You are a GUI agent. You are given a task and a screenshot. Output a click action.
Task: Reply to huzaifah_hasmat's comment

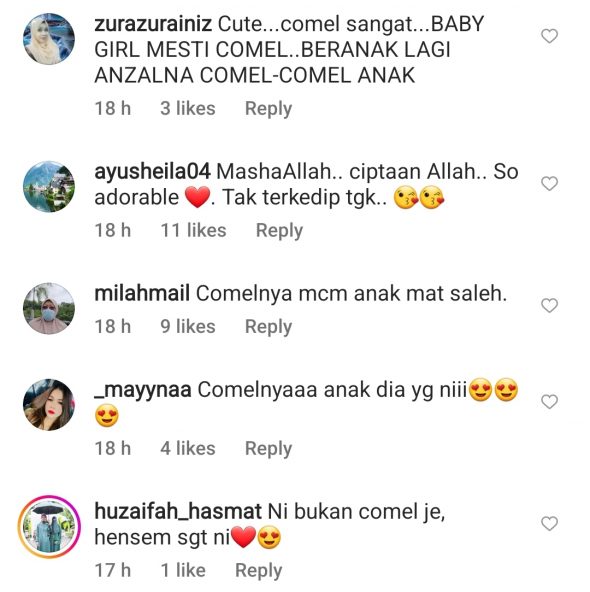click(259, 571)
